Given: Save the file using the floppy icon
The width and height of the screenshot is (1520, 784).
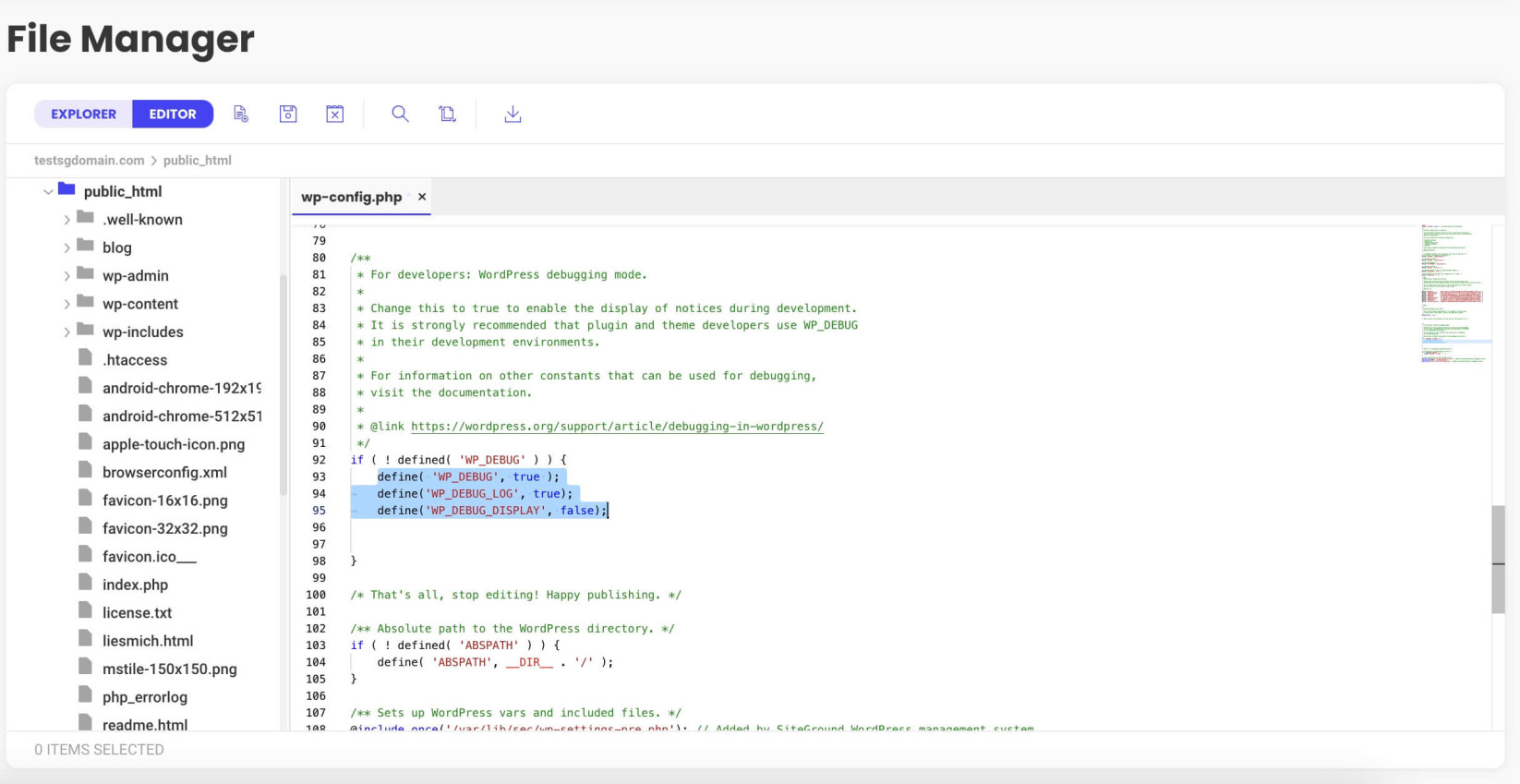Looking at the screenshot, I should coord(288,114).
